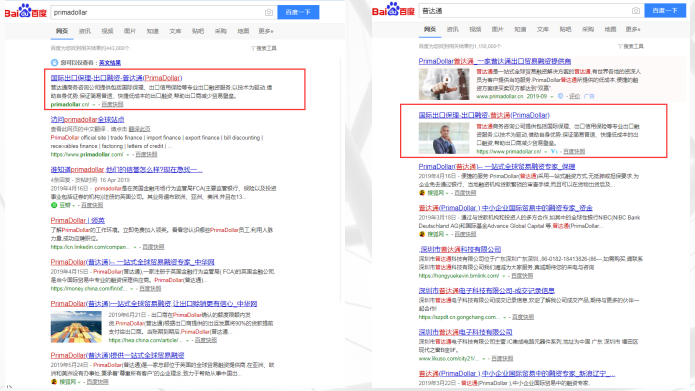Click the 英文结果 link in left page
Screen dimensions: 695x391
[109, 63]
